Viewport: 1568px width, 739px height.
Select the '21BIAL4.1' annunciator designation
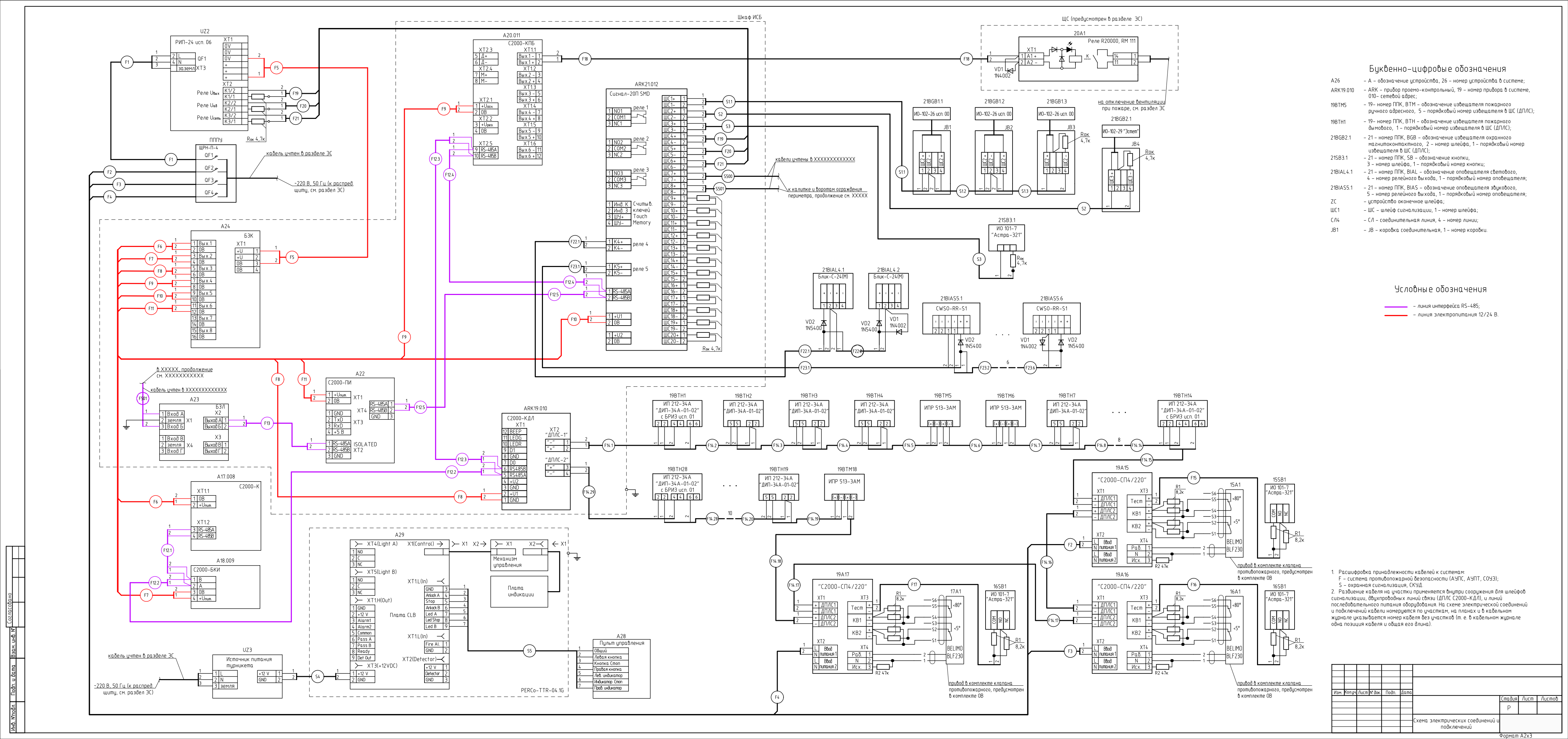coord(833,270)
